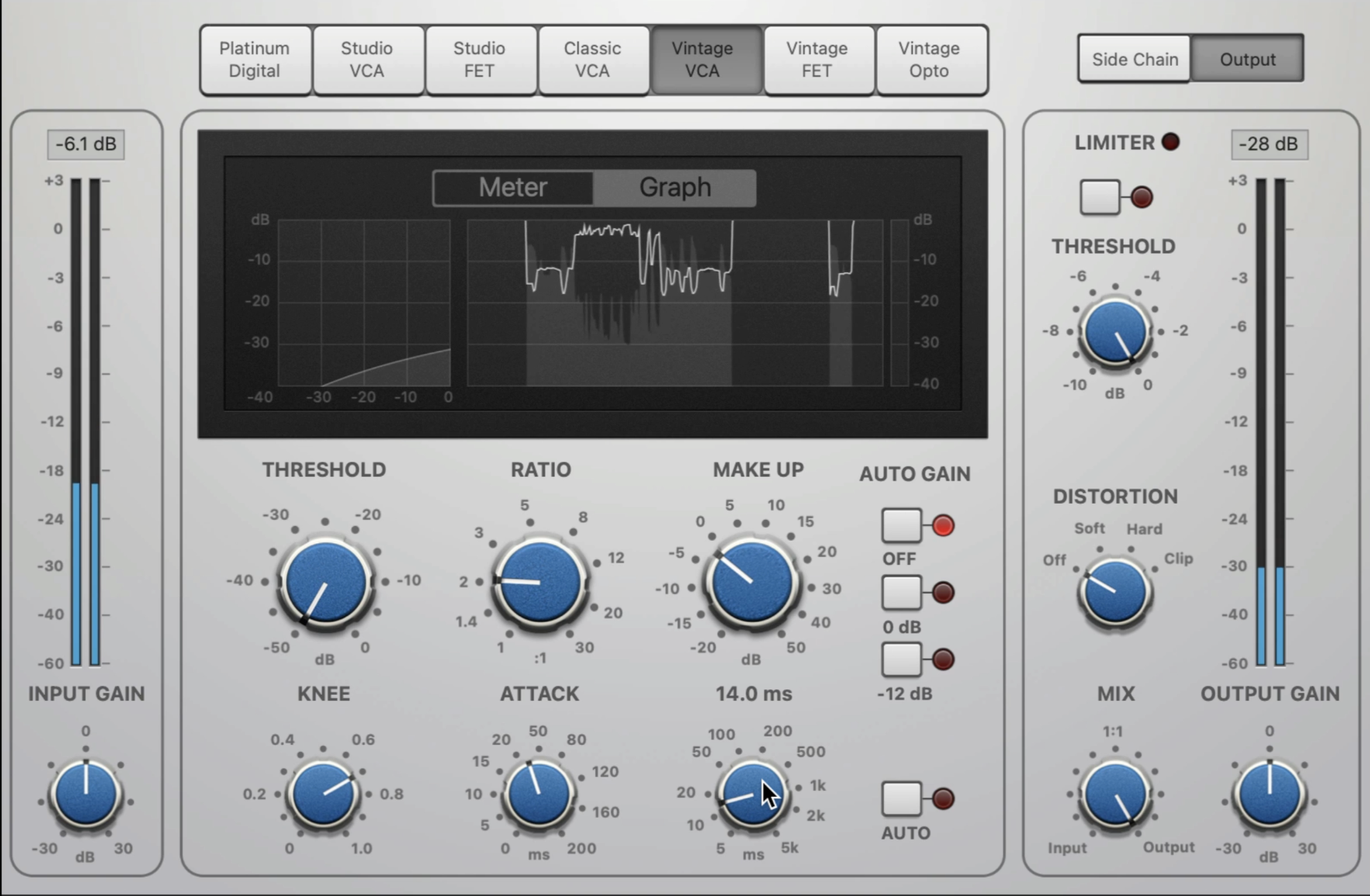Click the compressor Threshold knob
This screenshot has height=896, width=1370.
coord(326,582)
